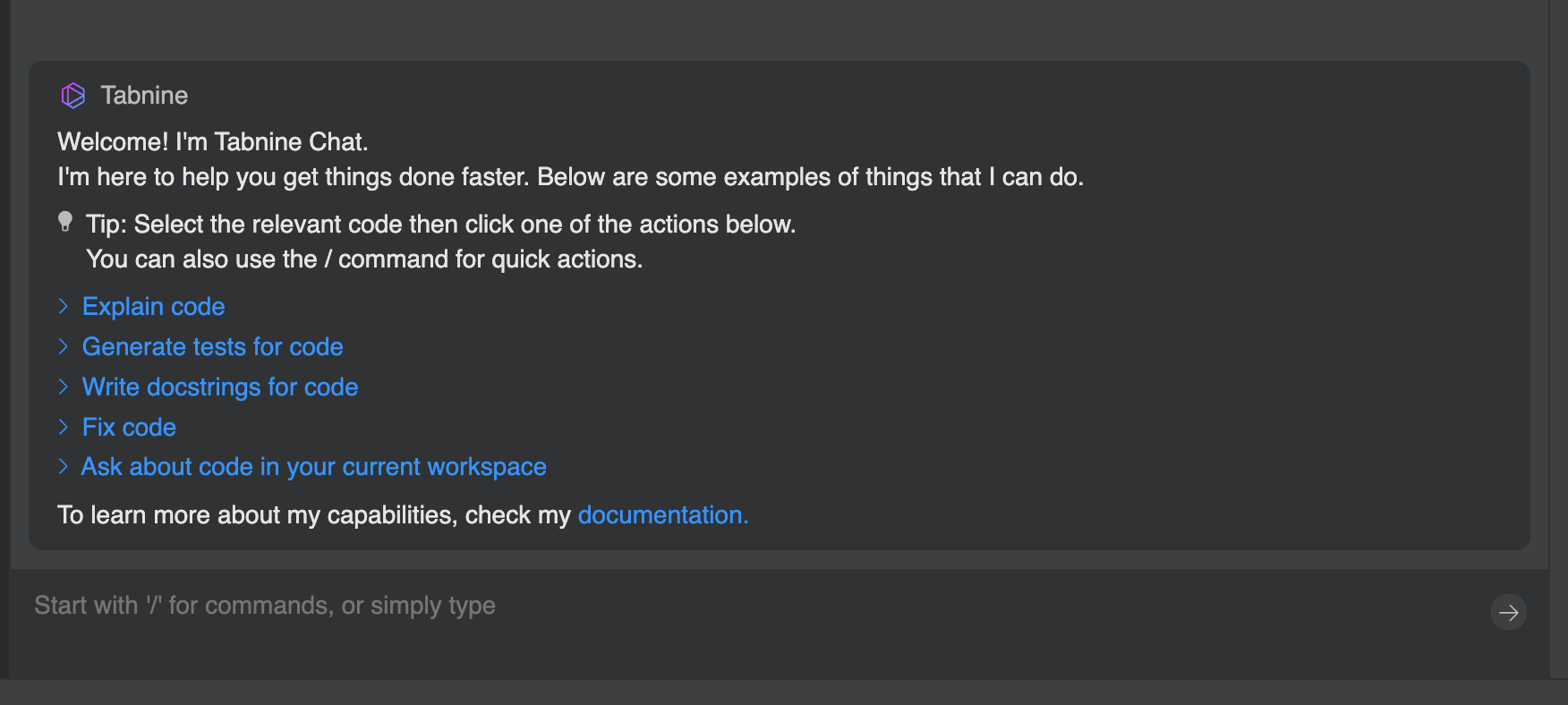This screenshot has width=1568, height=705.
Task: Ask about code in your current workspace
Action: coord(313,466)
